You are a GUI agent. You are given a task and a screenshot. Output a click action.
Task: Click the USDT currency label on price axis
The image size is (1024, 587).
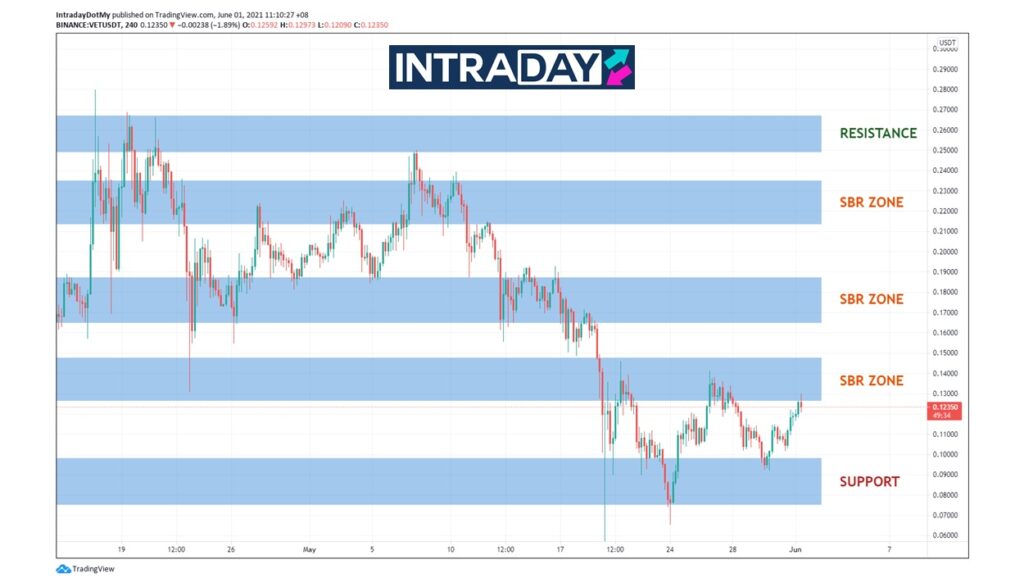[946, 43]
